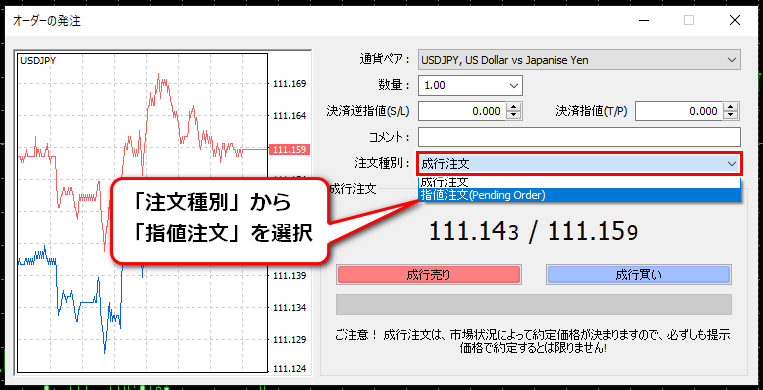Viewport: 763px width, 390px height.
Task: Close the オーダーの発注 window
Action: (x=735, y=20)
